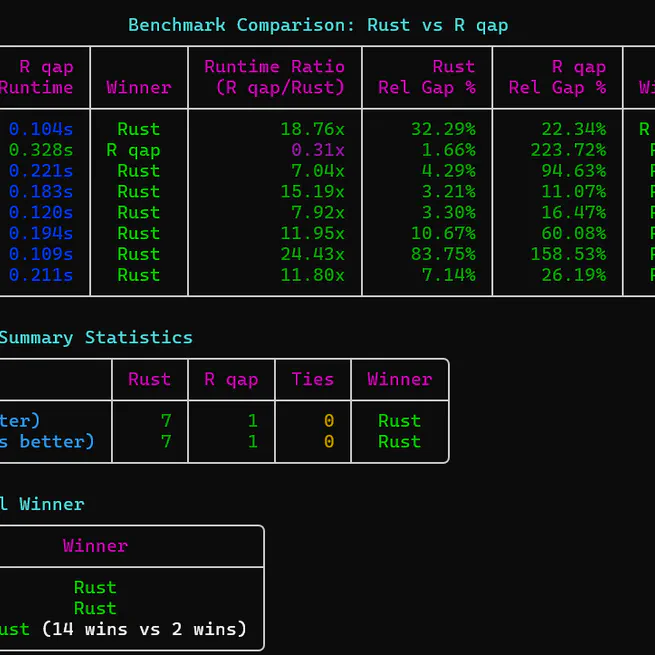This screenshot has height=655, width=655.
Task: Select the 's better)' row label
Action: tap(47, 442)
